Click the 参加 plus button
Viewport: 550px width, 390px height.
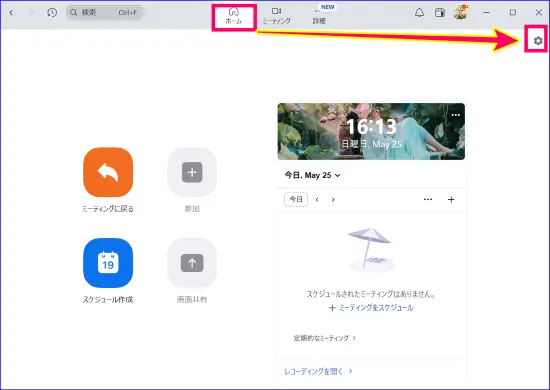(192, 172)
